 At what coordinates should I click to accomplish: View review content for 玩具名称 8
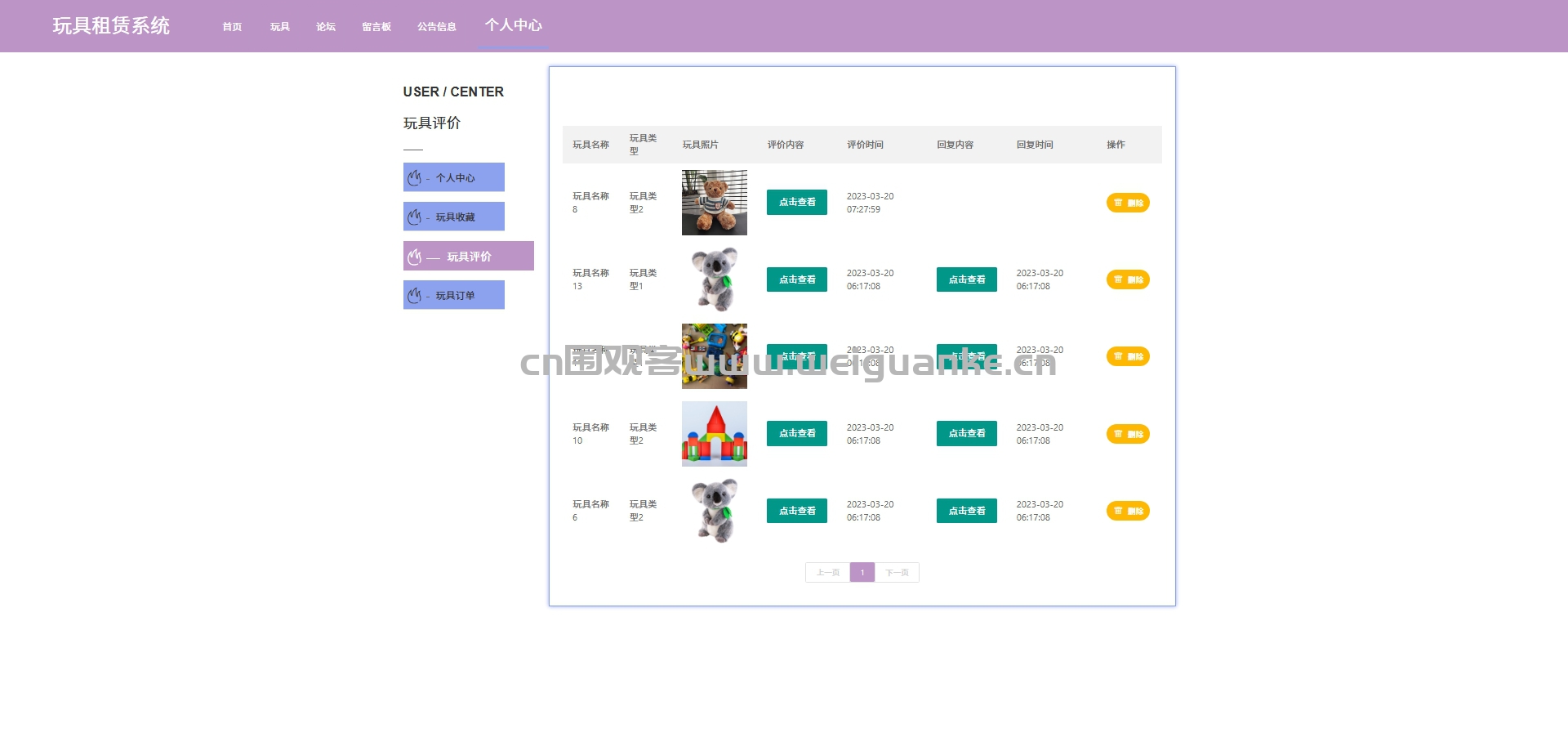coord(797,202)
